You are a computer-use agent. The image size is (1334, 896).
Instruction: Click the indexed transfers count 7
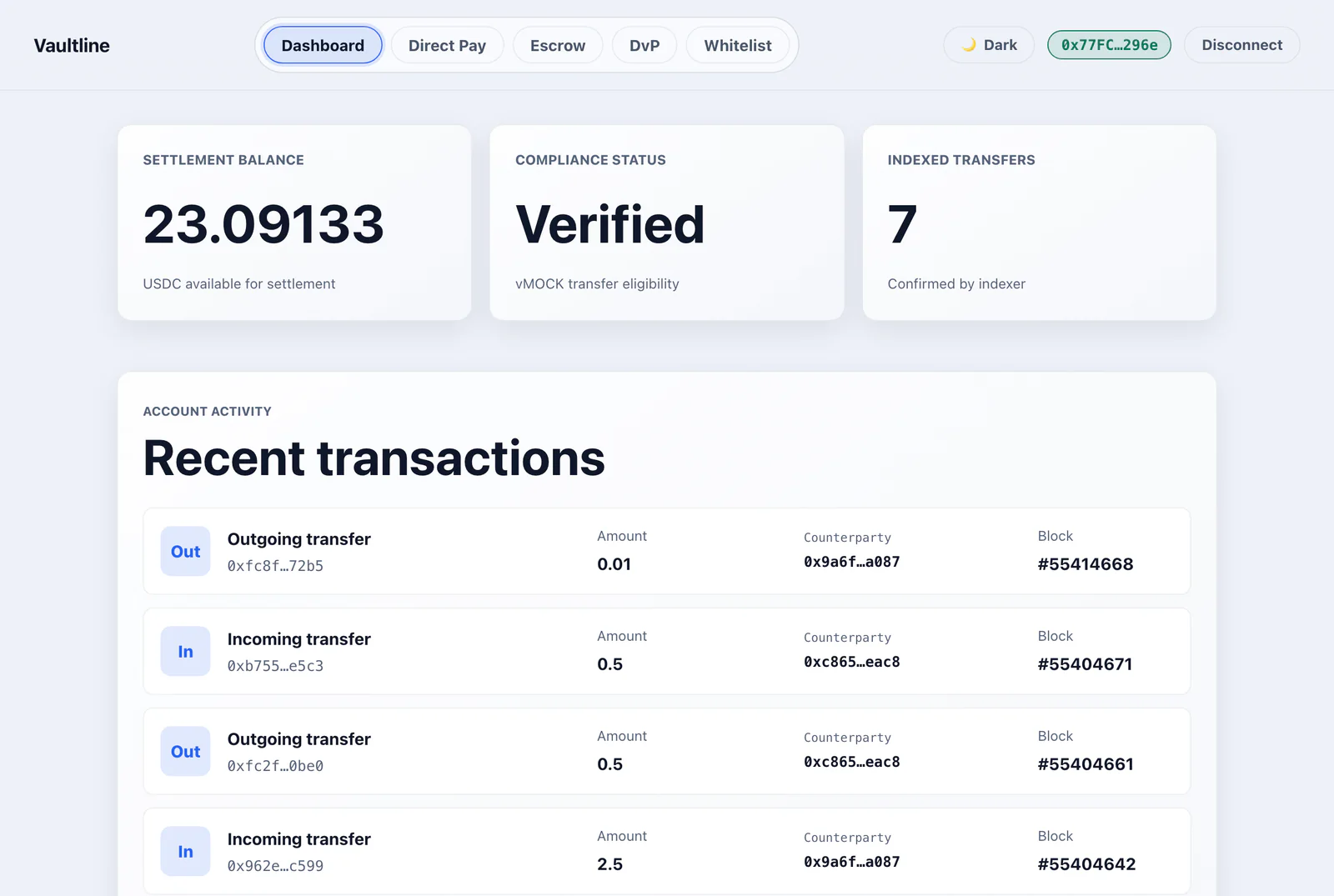click(x=902, y=224)
